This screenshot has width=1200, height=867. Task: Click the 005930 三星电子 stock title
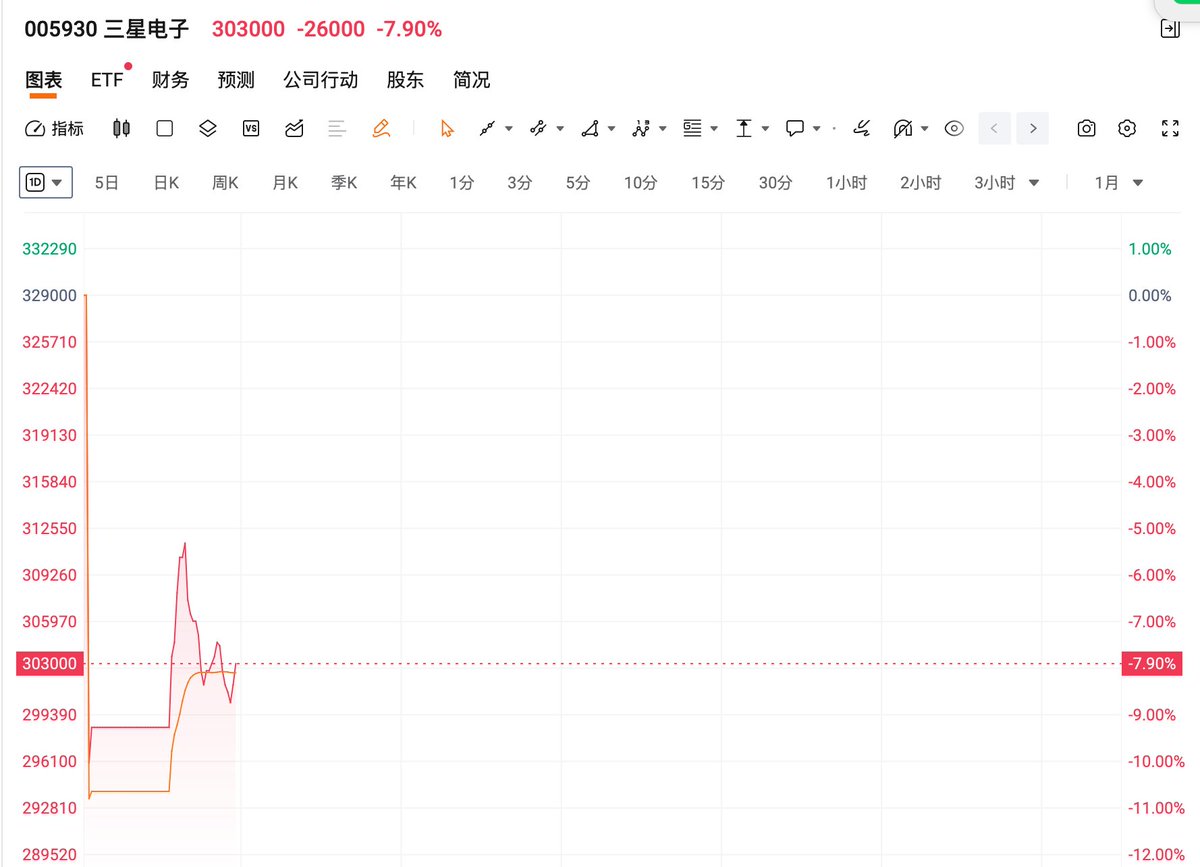pos(107,29)
